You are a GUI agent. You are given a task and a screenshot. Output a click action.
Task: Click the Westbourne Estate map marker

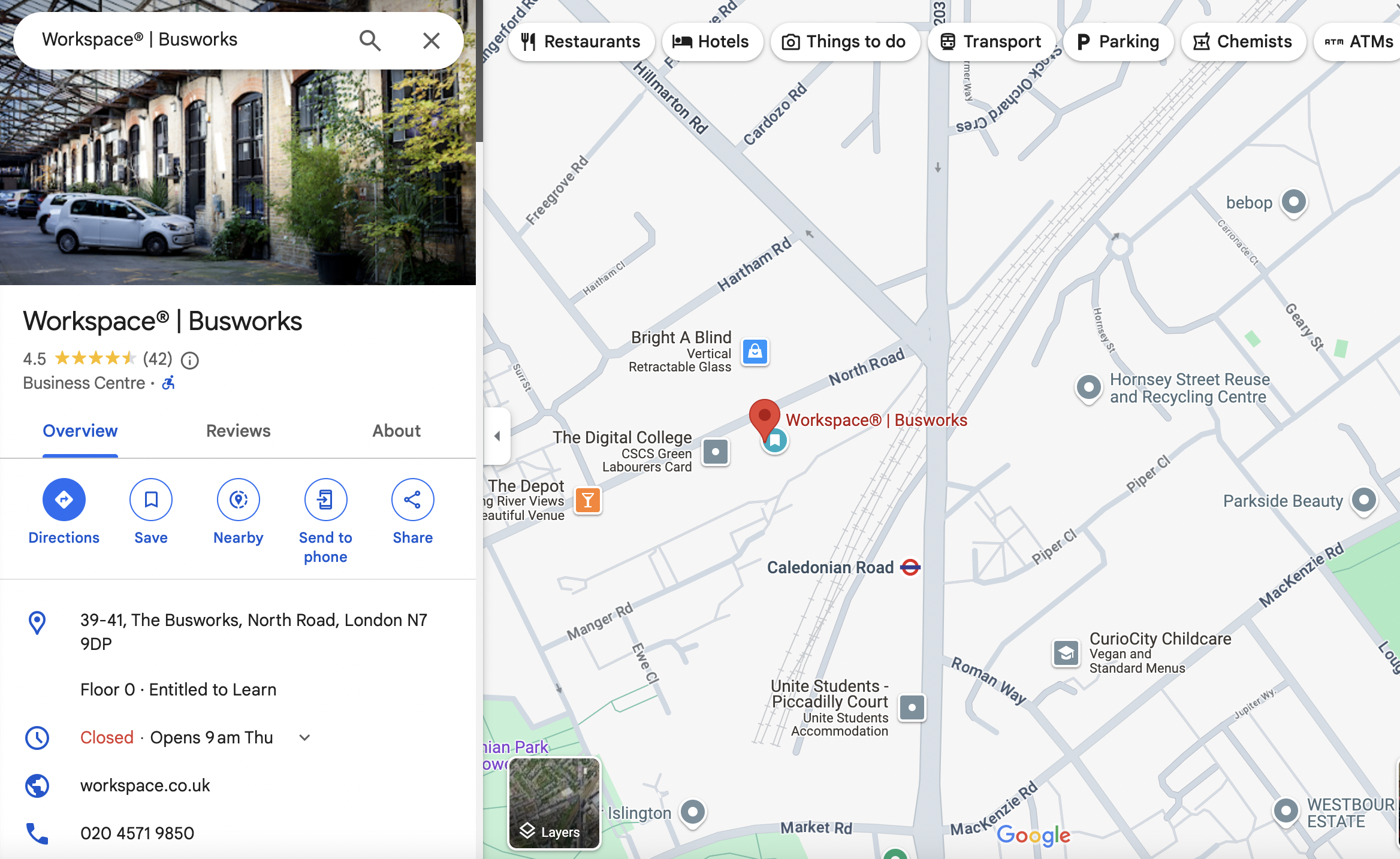pos(1286,812)
